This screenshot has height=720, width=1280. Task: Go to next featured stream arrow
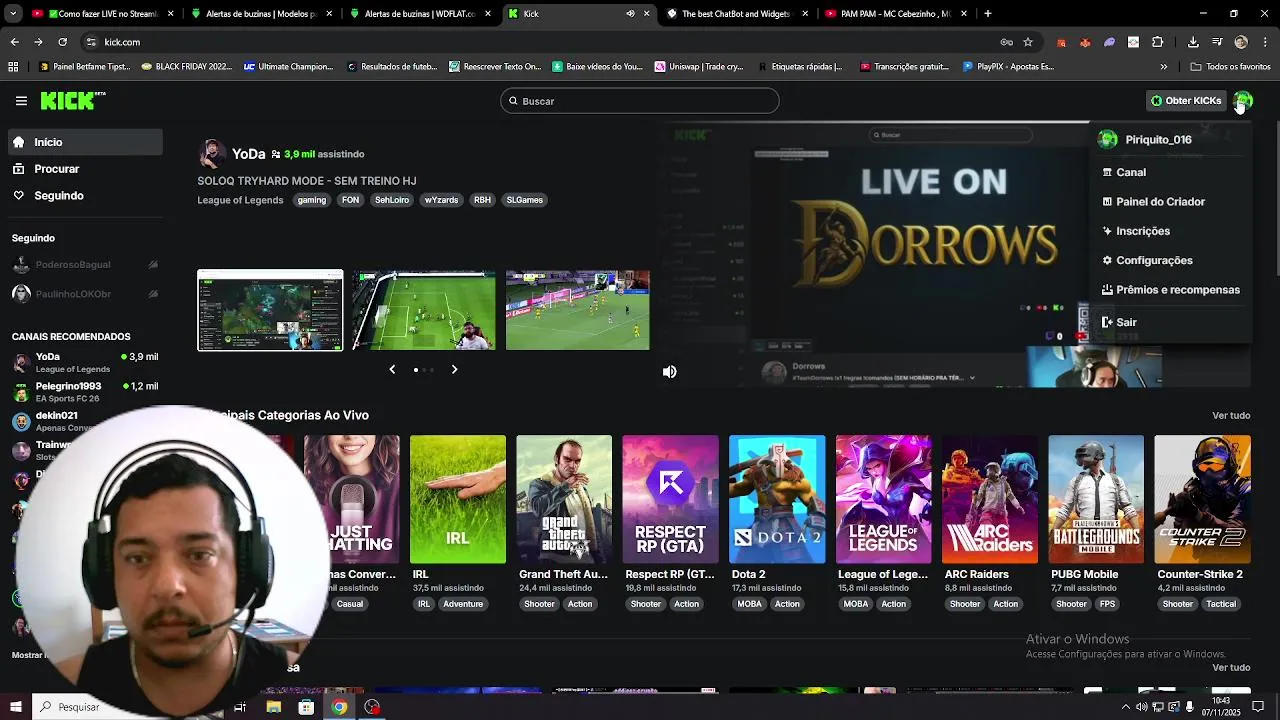(x=454, y=370)
